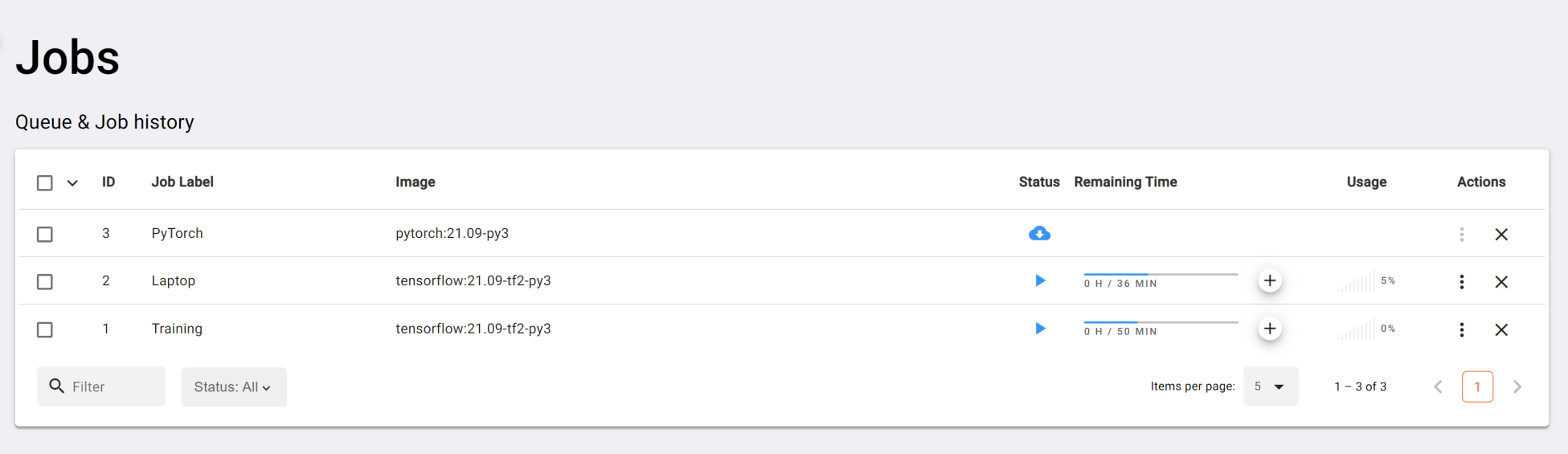Click the play status icon for Laptop job
1568x454 pixels.
click(x=1040, y=280)
